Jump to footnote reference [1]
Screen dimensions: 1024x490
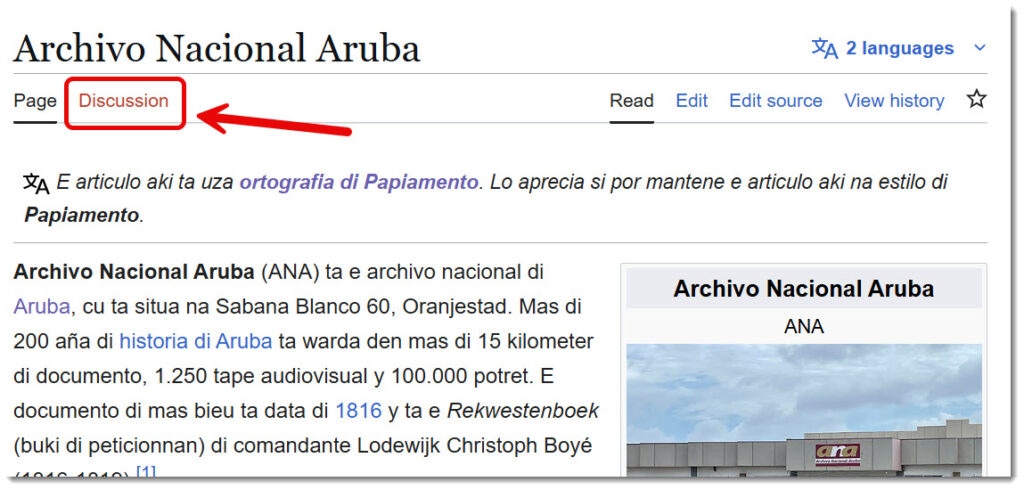pos(146,472)
